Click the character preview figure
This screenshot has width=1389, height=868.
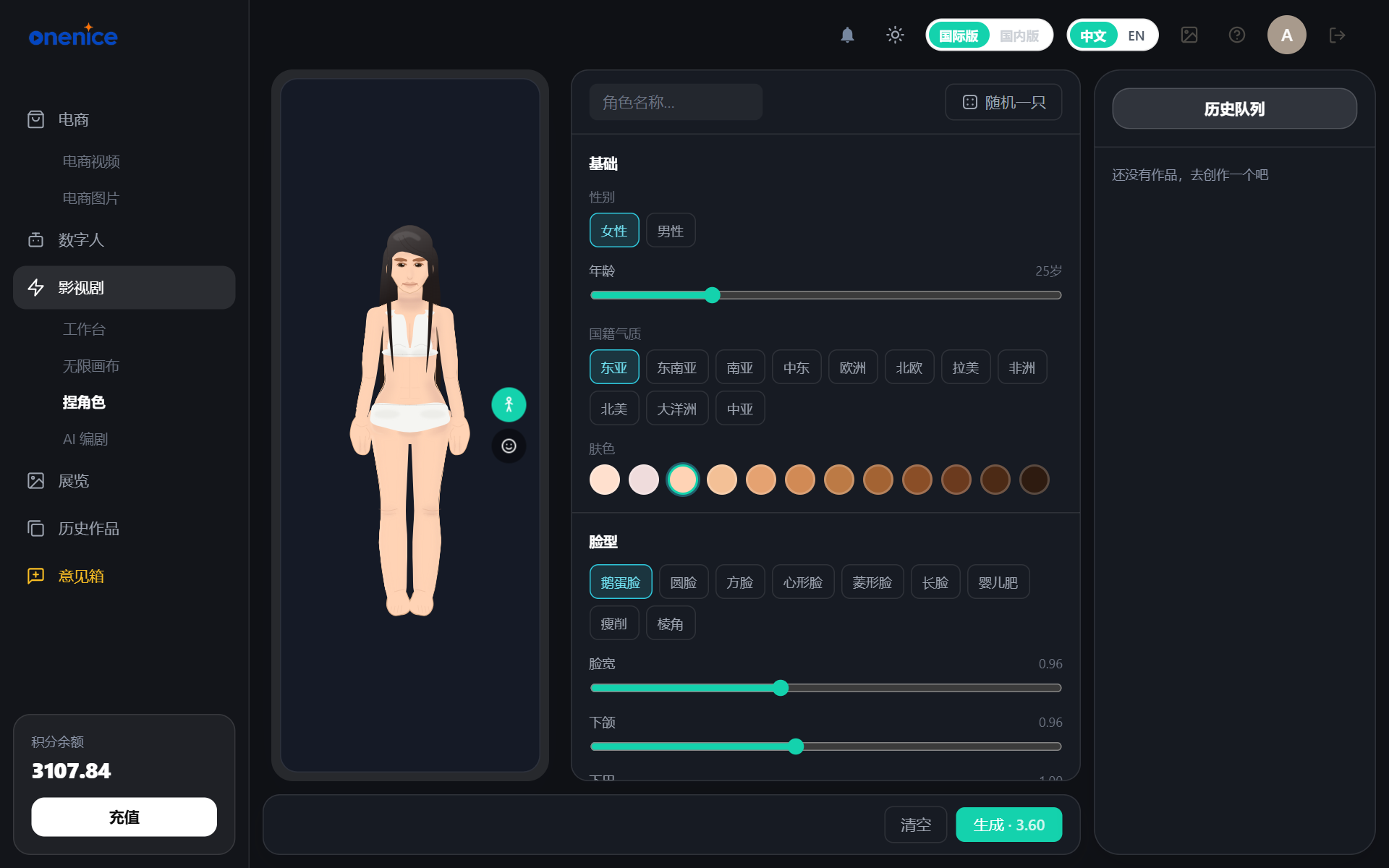pyautogui.click(x=410, y=420)
